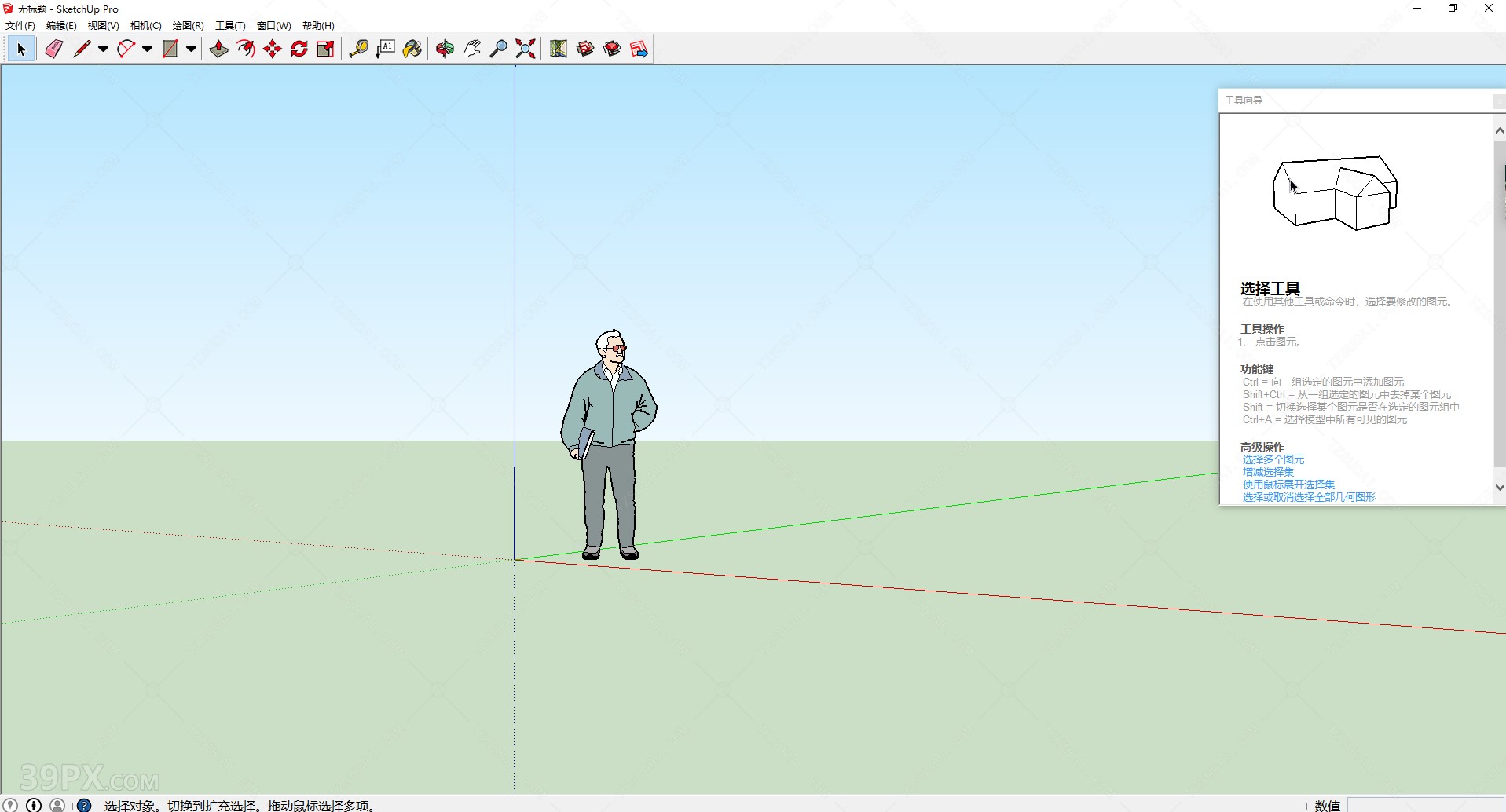Screen dimensions: 1506x812
Task: Activate the Rotate tool
Action: pos(300,49)
